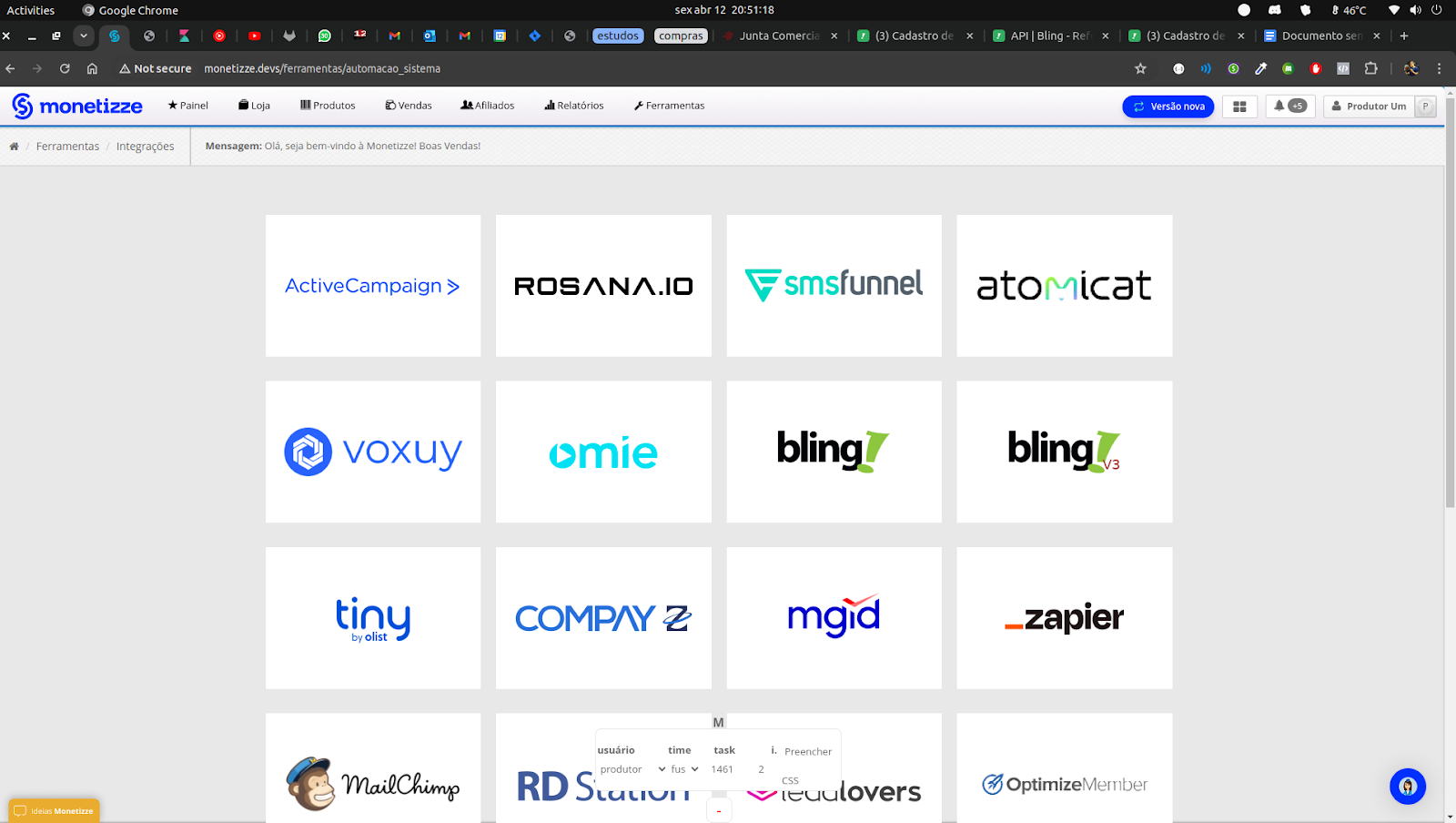
Task: Click the red hand blocker extension
Action: [x=1316, y=68]
